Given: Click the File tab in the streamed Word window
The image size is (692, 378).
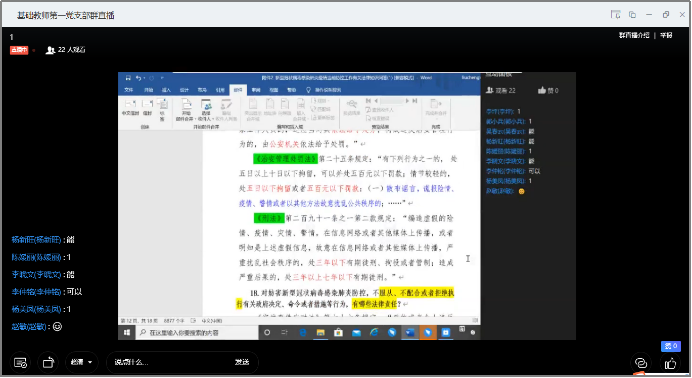Looking at the screenshot, I should [x=128, y=90].
